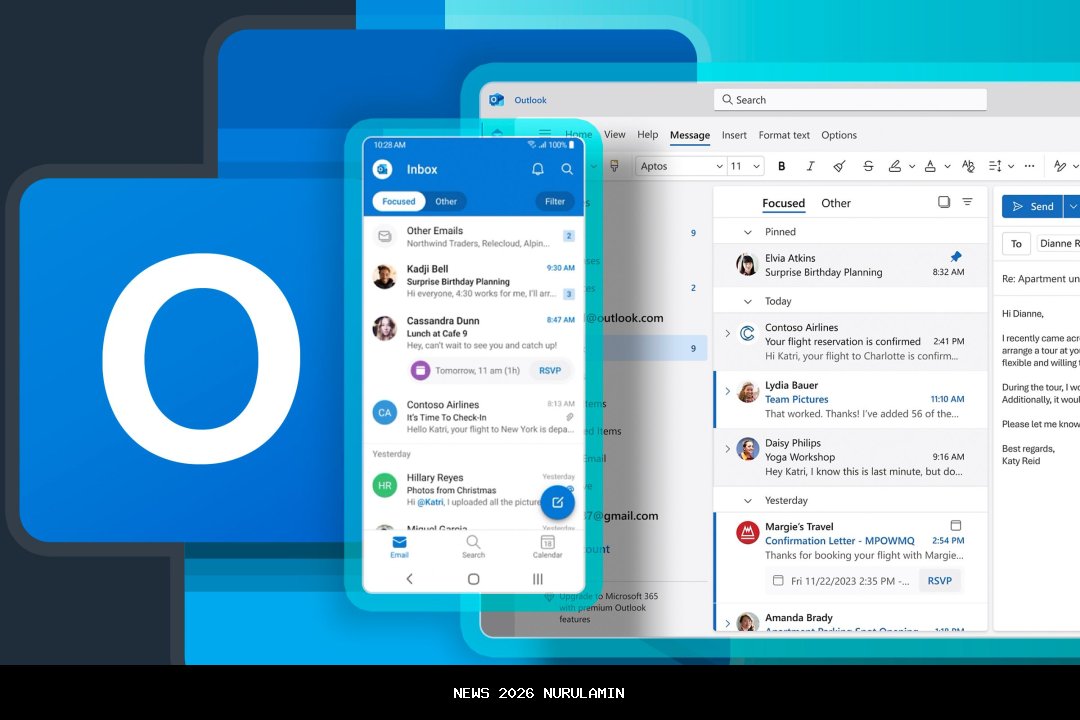Select the Focused pill on mobile inbox

tap(398, 201)
